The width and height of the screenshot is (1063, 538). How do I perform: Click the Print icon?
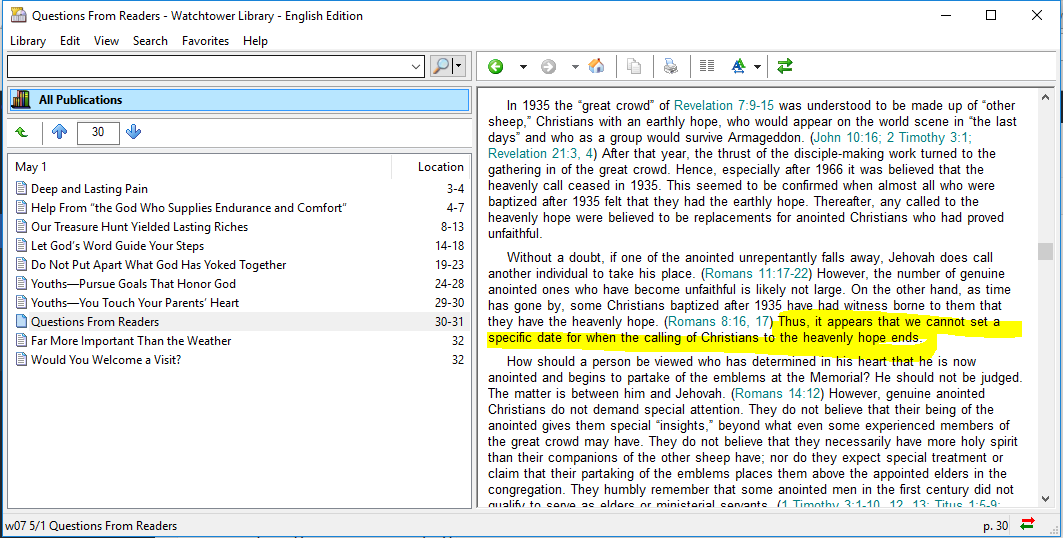pyautogui.click(x=671, y=66)
